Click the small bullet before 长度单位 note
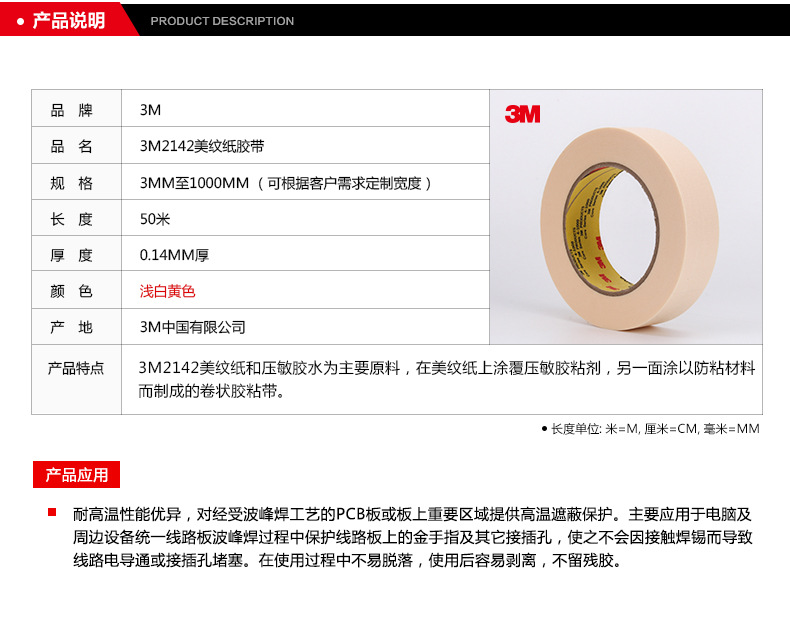 [544, 428]
